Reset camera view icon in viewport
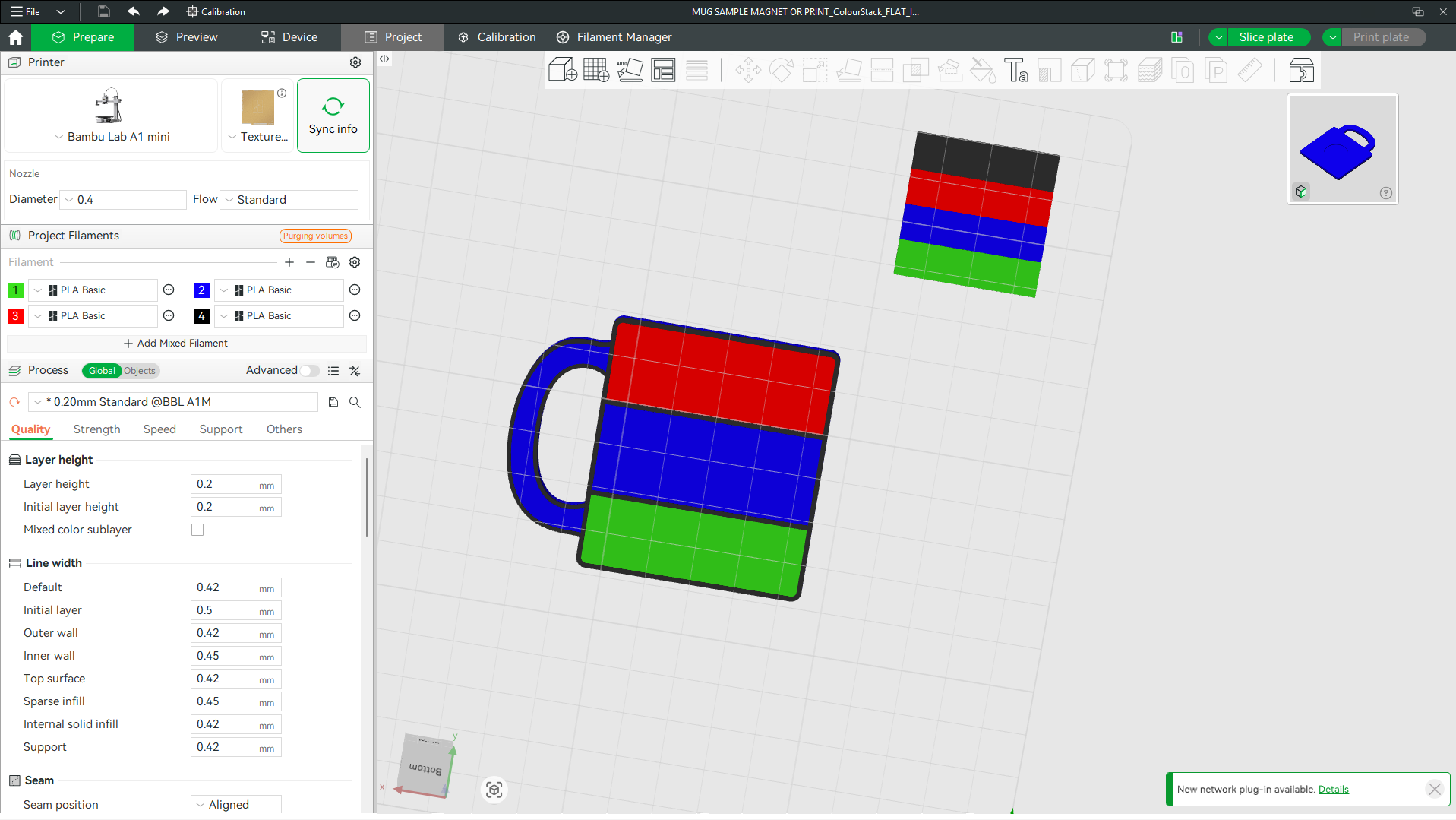Image resolution: width=1456 pixels, height=820 pixels. pos(494,790)
